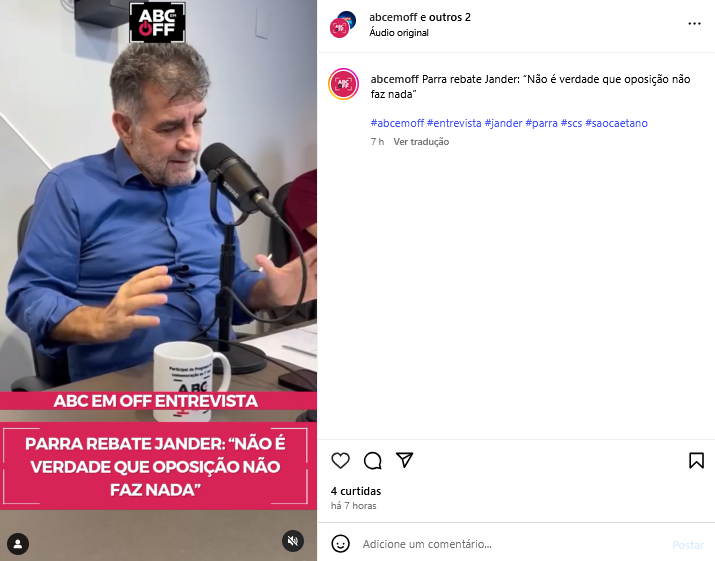Open the three-dot more options menu
The image size is (715, 561).
tap(694, 24)
